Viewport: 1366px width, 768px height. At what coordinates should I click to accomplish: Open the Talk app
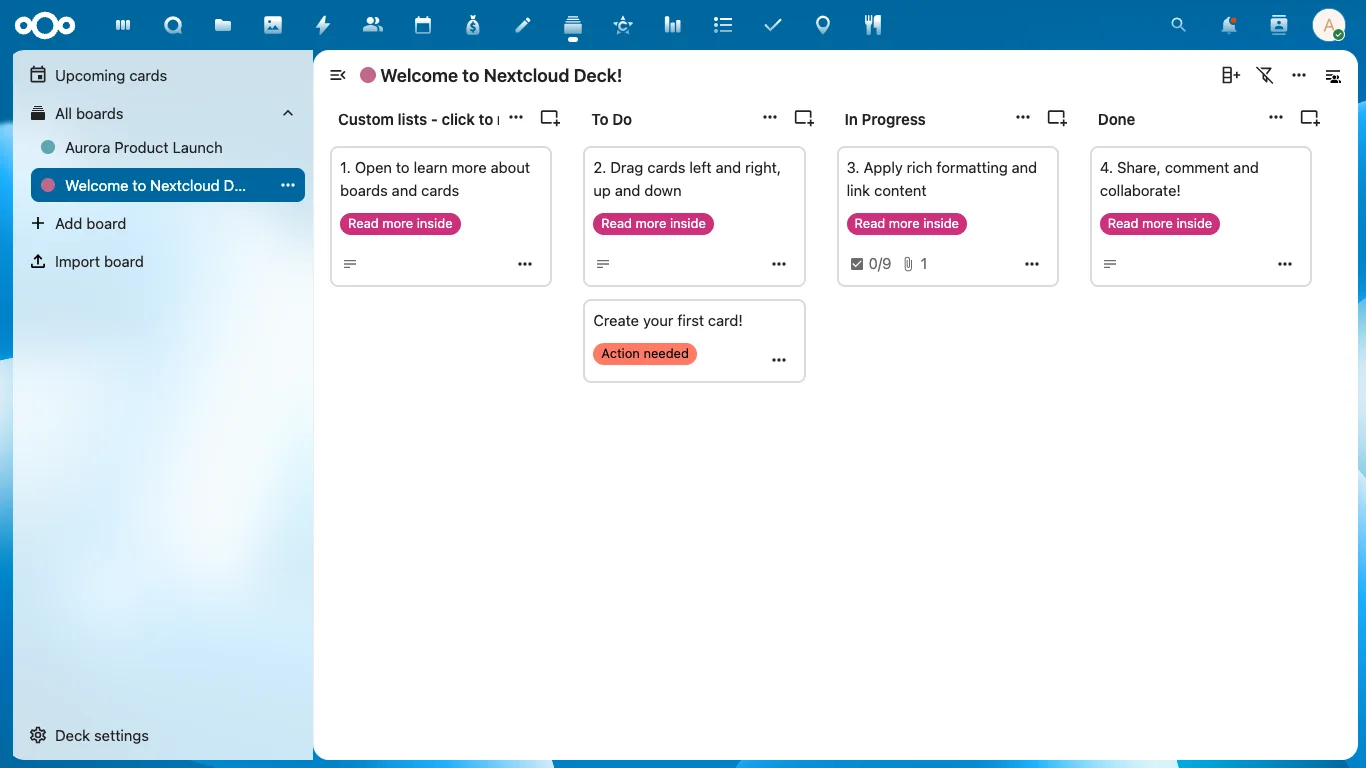(x=173, y=25)
